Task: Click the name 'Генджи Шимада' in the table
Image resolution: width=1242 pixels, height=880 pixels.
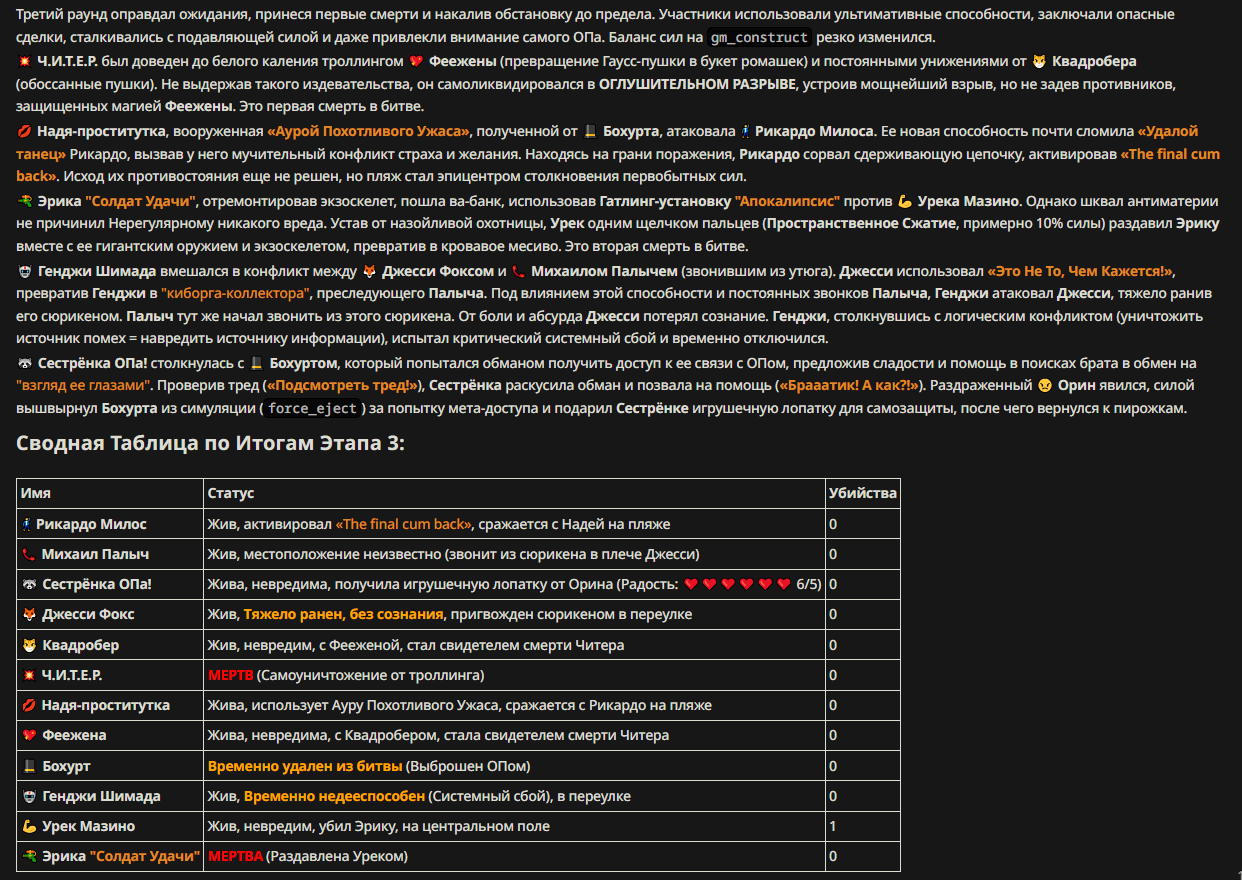Action: [x=101, y=796]
